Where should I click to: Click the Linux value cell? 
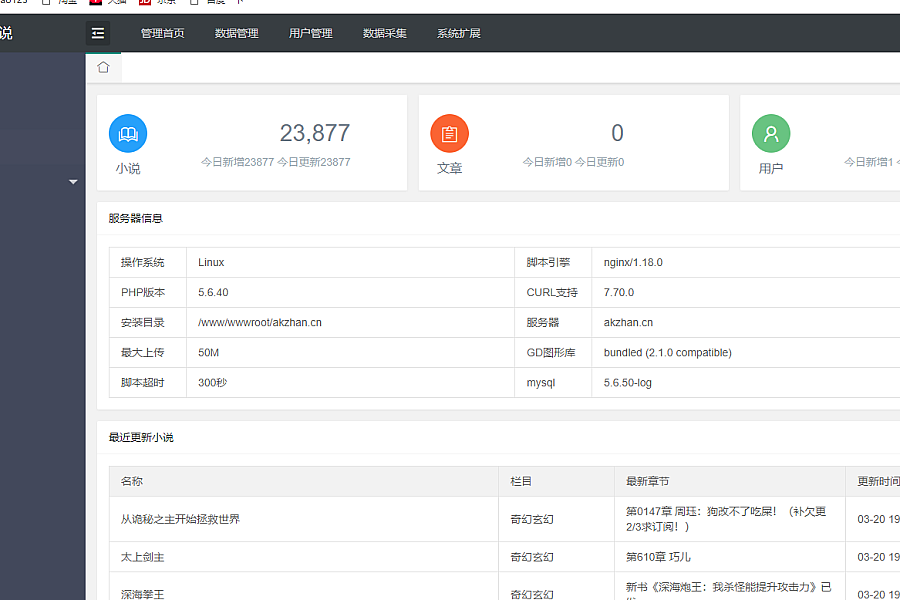(350, 262)
